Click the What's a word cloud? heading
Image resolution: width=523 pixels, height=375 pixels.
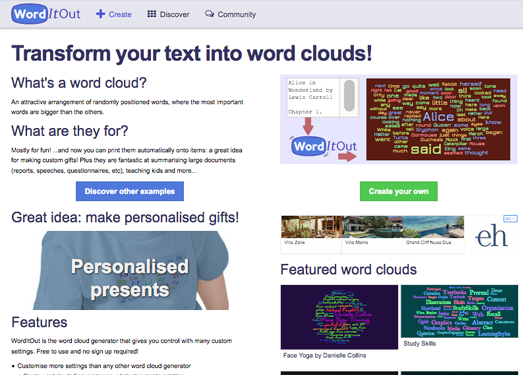tap(79, 83)
